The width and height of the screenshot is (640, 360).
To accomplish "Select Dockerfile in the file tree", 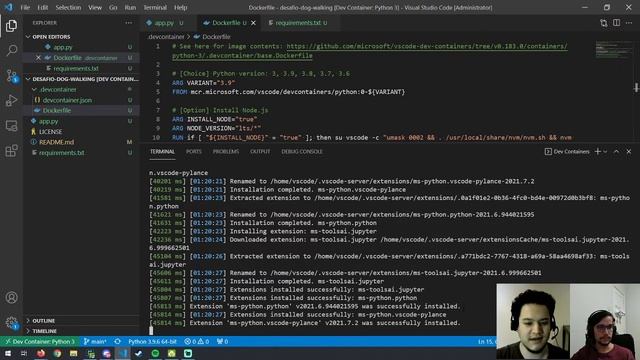I will tap(81, 111).
